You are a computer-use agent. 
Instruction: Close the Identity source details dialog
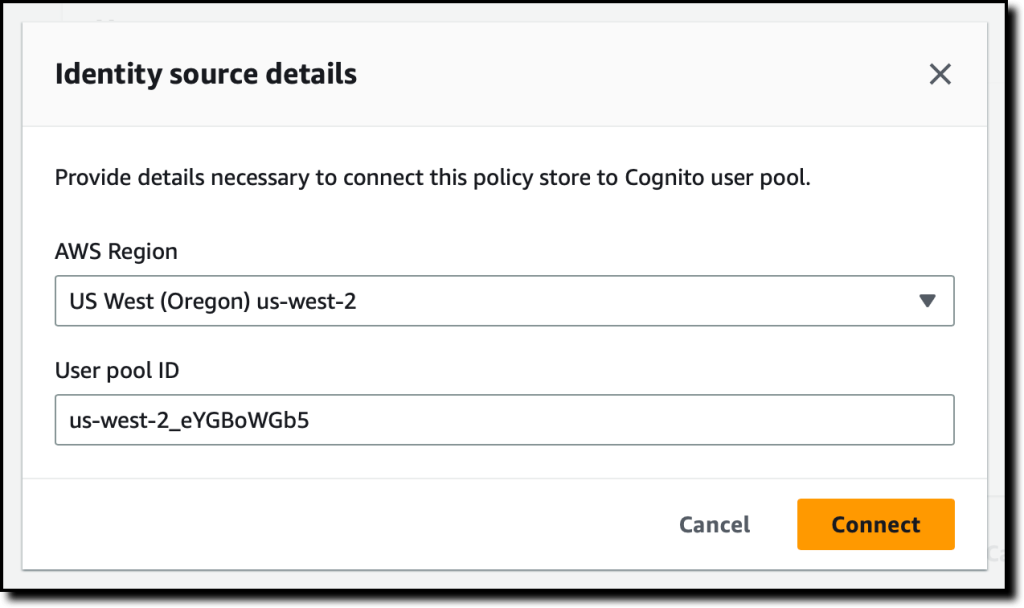940,73
